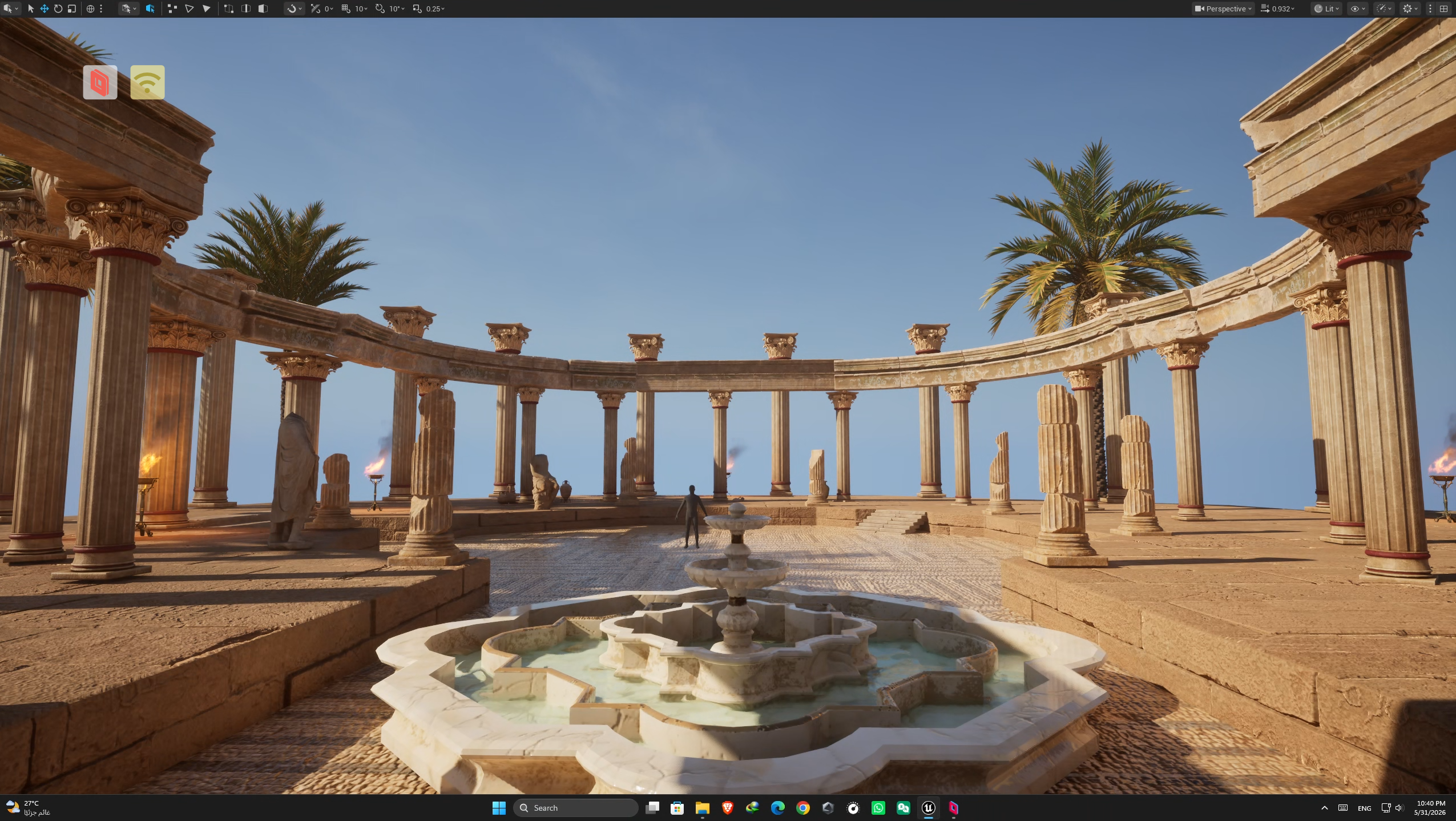Select the Scale tool
The image size is (1456, 821).
72,9
